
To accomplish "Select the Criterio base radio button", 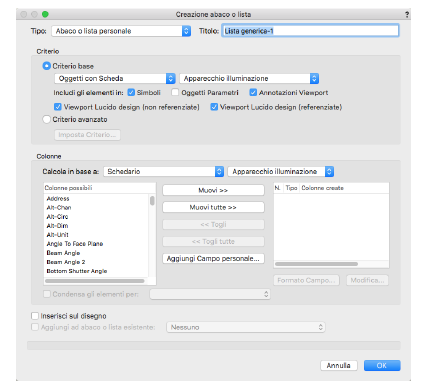I will (46, 66).
